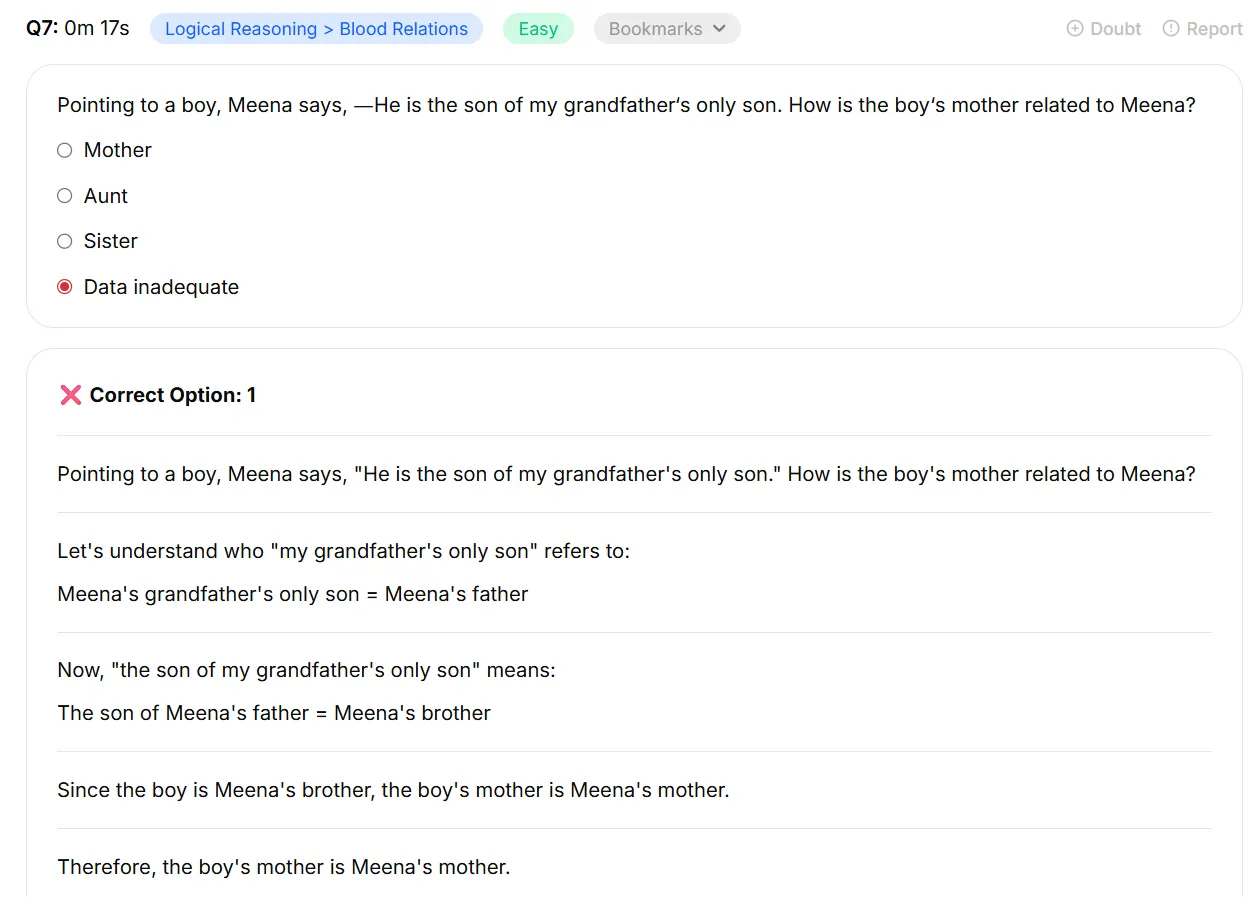Click the red X incorrect-answer icon

(70, 395)
